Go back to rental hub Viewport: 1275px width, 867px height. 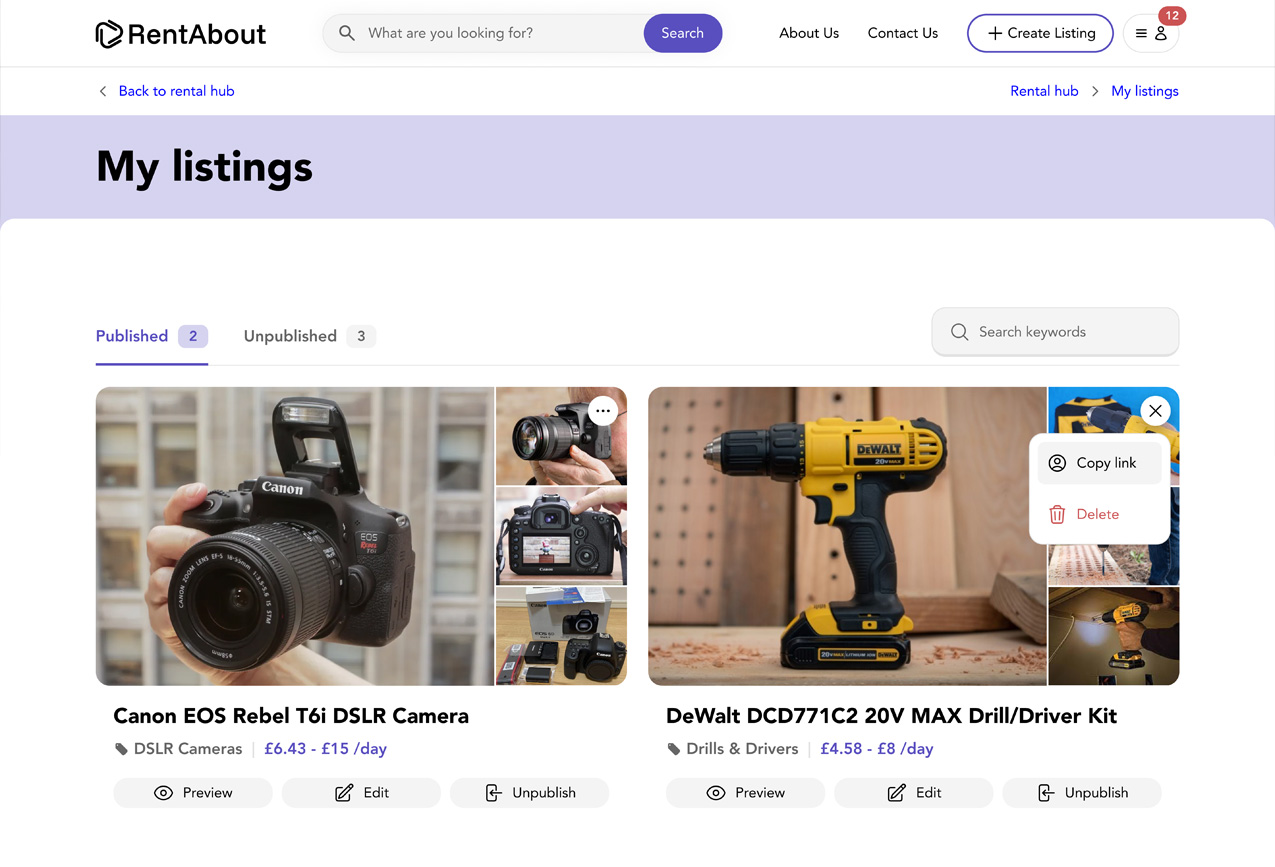176,91
